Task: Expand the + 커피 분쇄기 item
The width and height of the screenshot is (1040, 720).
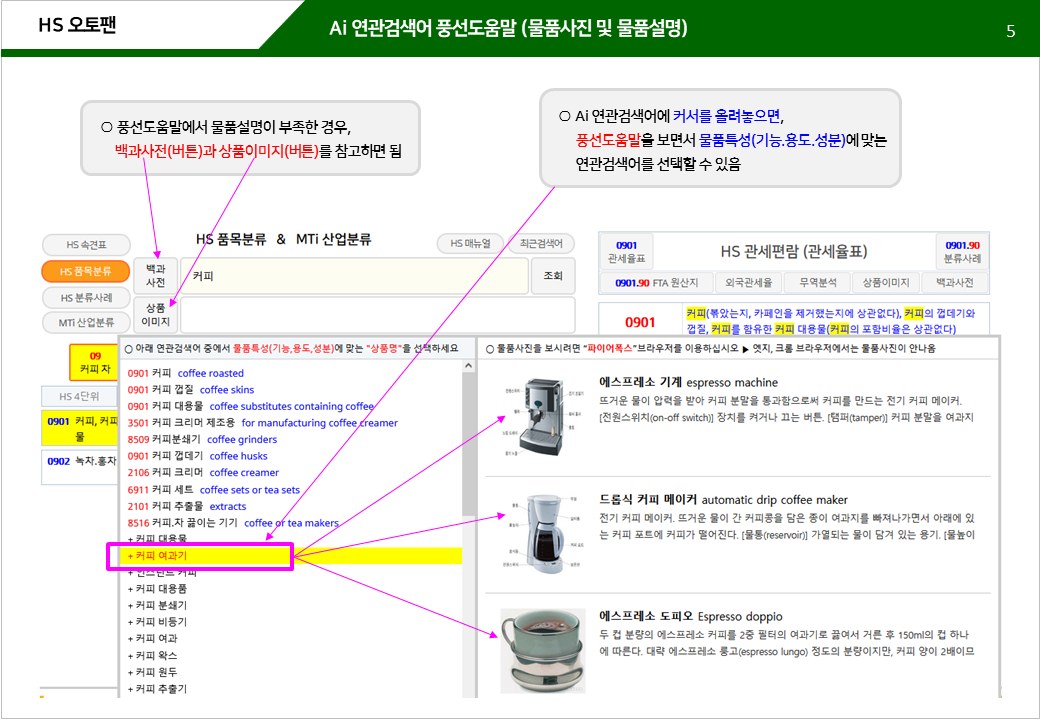Action: coord(157,605)
